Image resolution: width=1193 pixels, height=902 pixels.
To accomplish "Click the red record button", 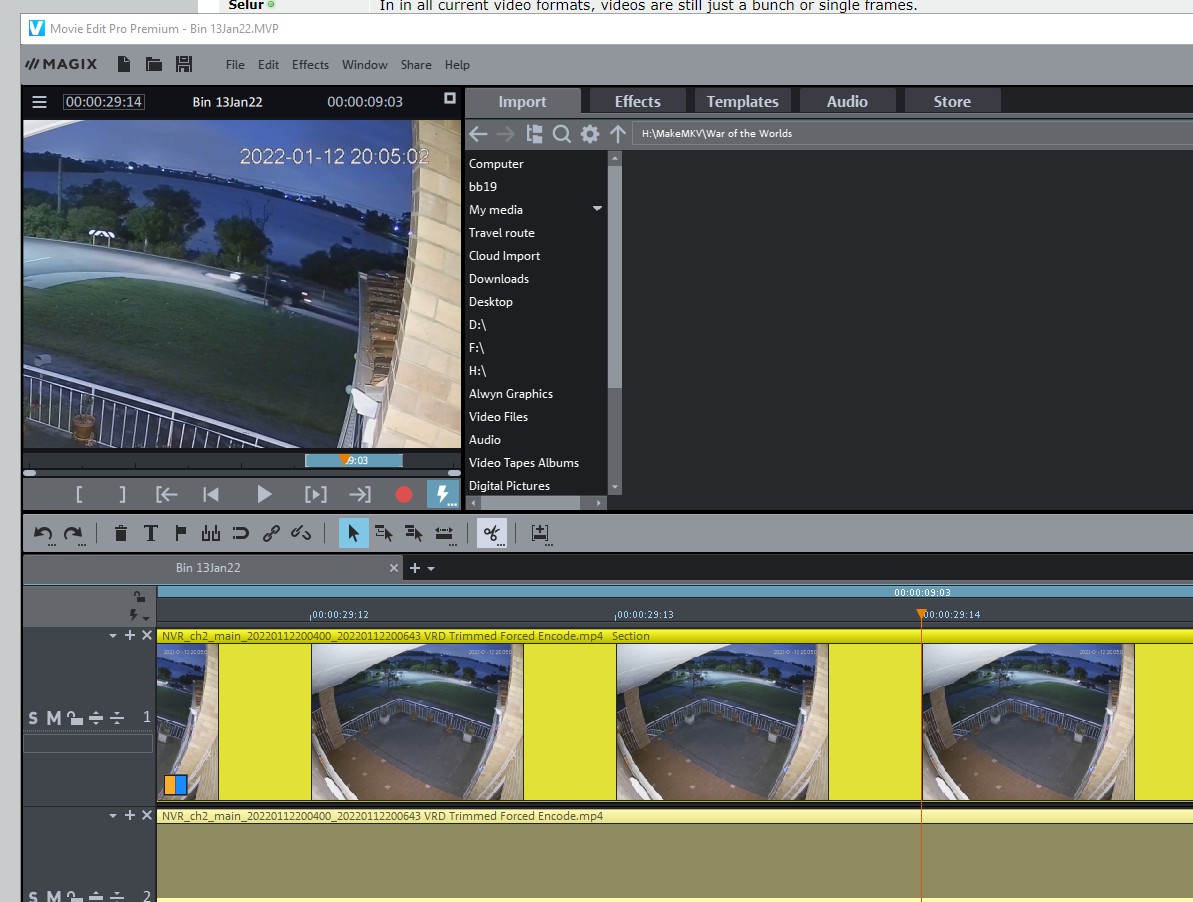I will pos(404,494).
